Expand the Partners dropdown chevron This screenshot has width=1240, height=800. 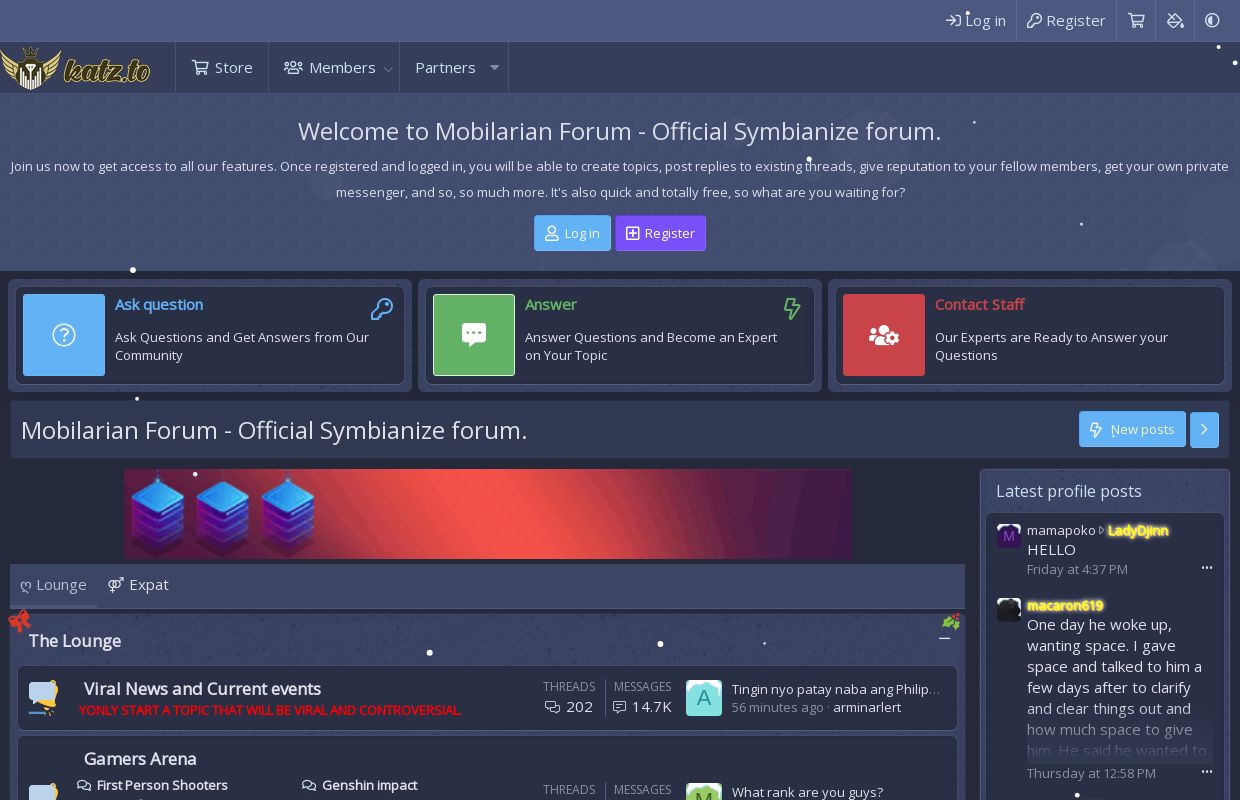pos(494,70)
